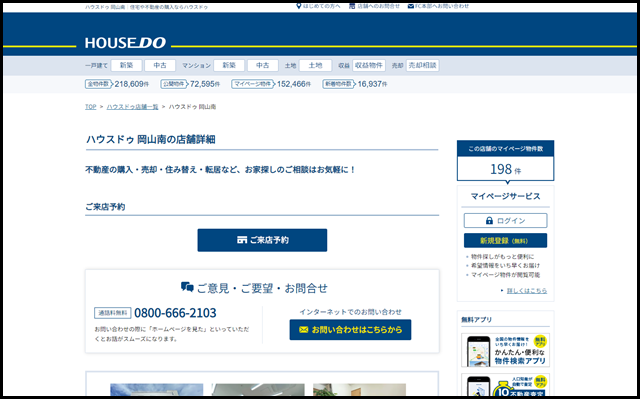Click the first store photo thumbnail

156,390
